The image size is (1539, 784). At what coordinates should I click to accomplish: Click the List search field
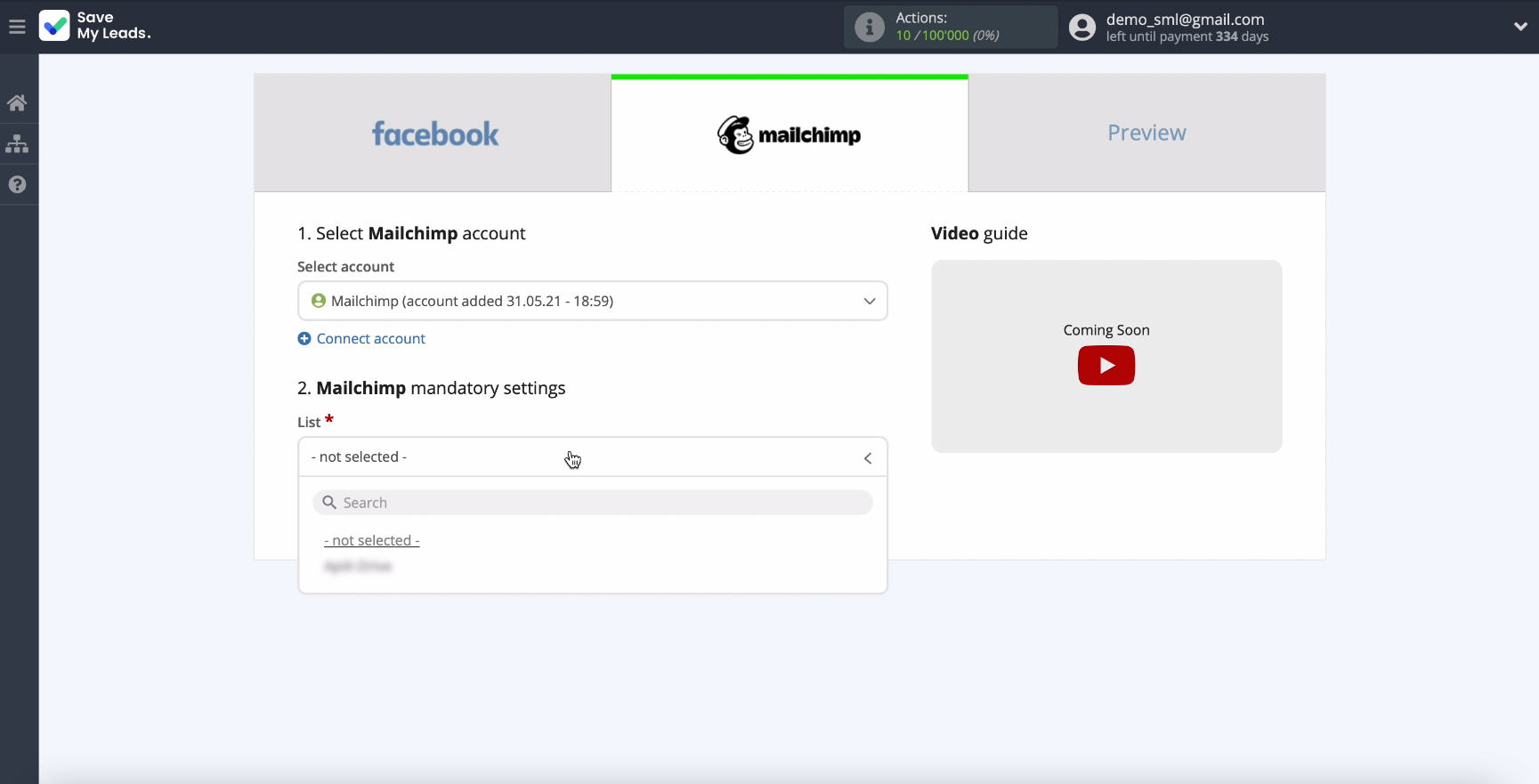pos(592,503)
